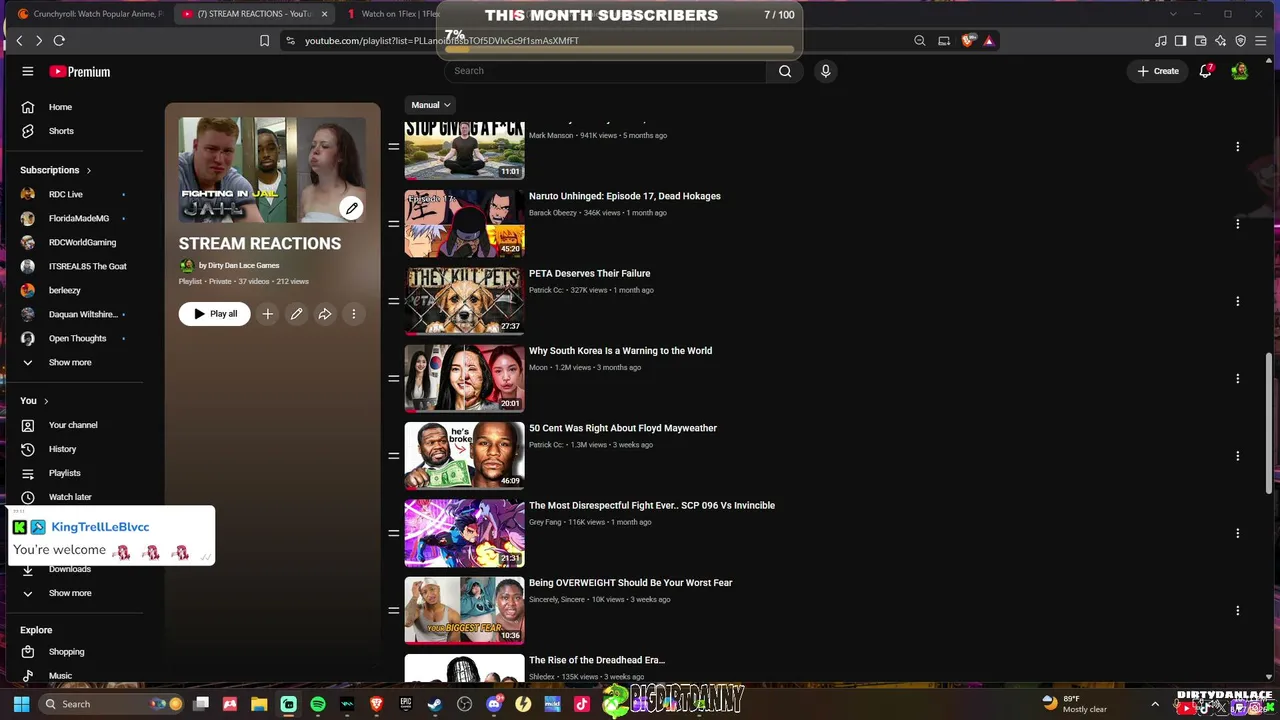This screenshot has height=720, width=1280.
Task: Share the STREAM REACTIONS playlist
Action: 325,314
